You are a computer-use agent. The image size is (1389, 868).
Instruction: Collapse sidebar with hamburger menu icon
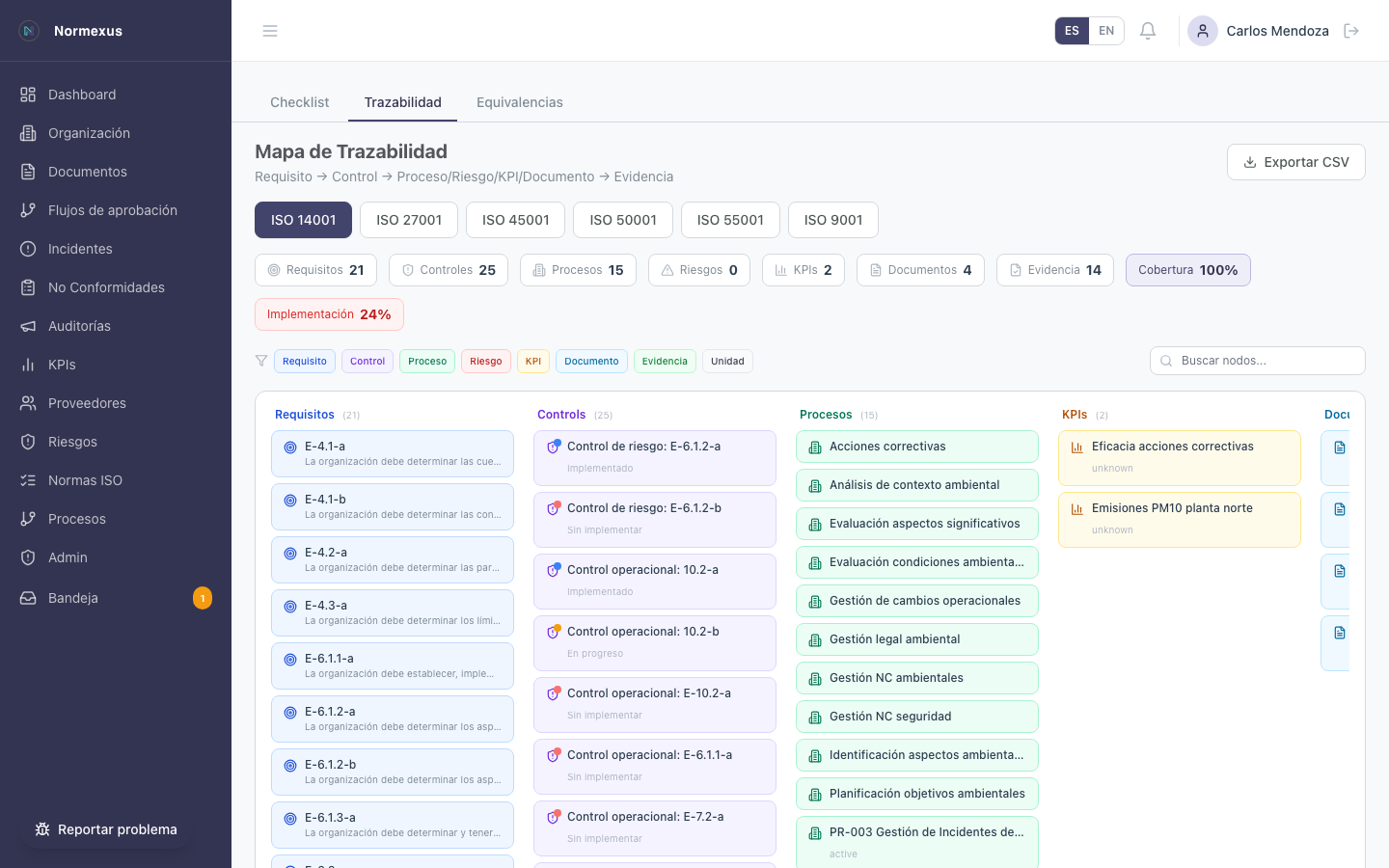(x=270, y=31)
